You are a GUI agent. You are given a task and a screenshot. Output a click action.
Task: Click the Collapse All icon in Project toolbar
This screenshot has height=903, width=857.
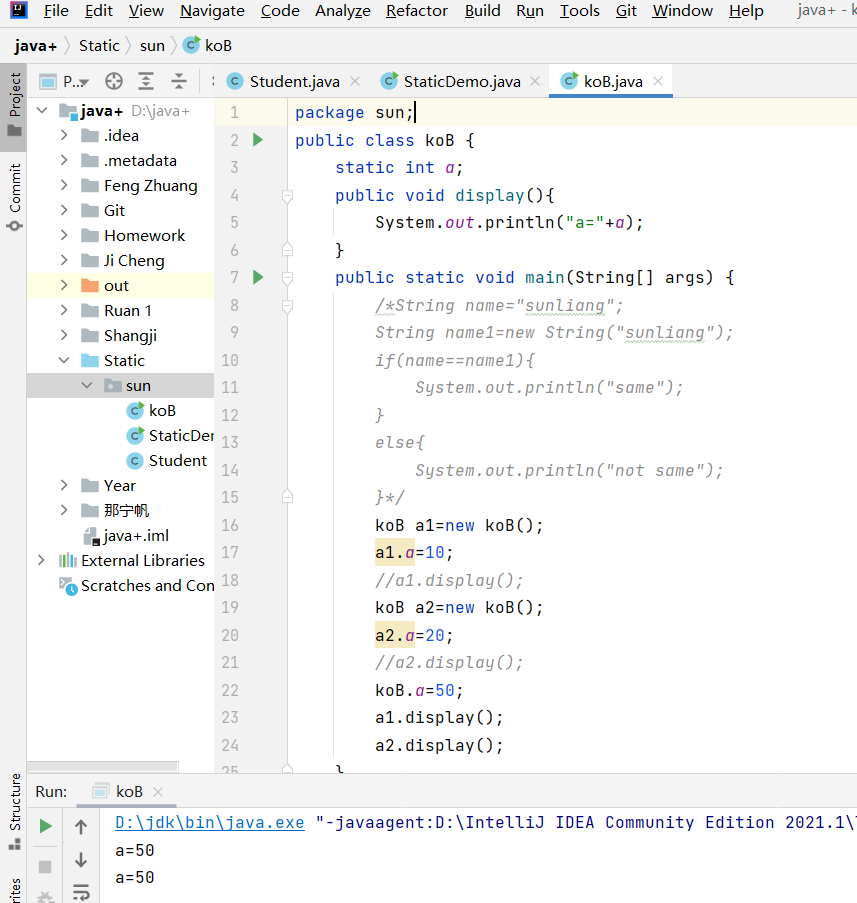(x=179, y=82)
